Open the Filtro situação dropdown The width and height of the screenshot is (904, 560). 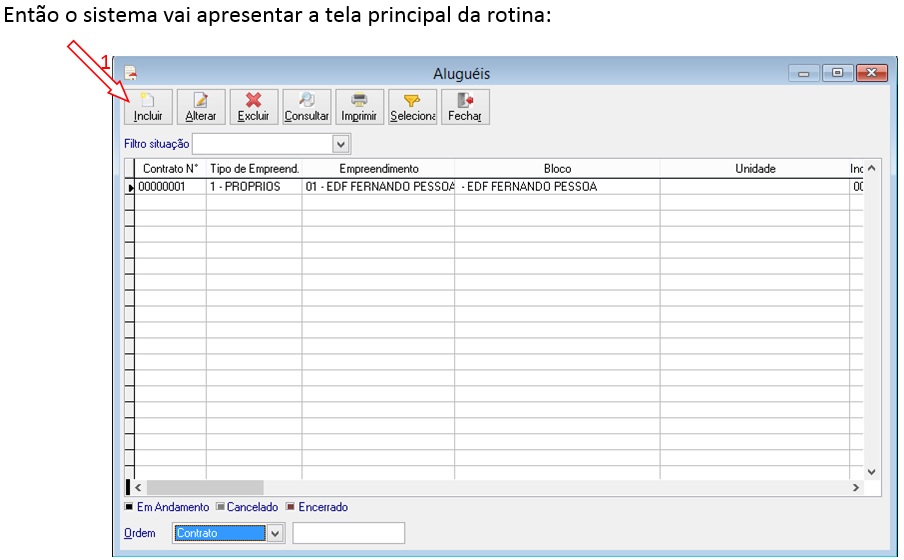click(x=341, y=144)
